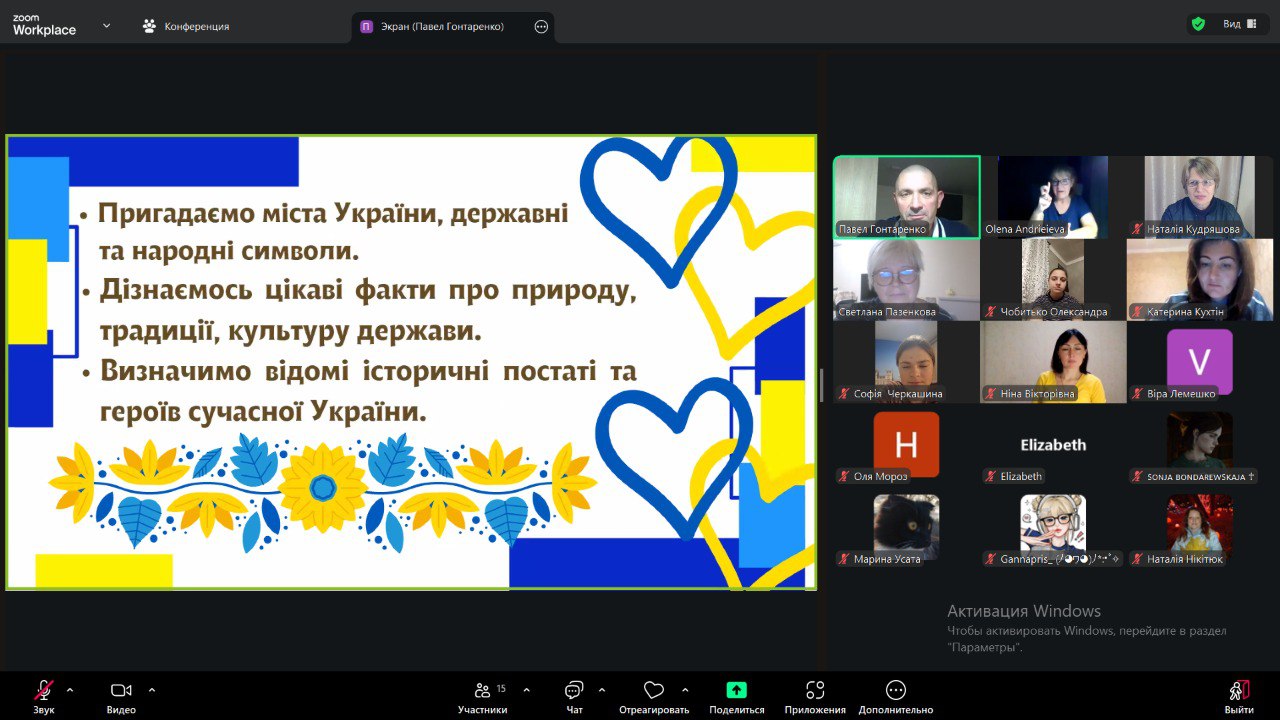Viewport: 1280px width, 720px height.
Task: Click the three-dot menu on the Экран tab
Action: [x=541, y=27]
